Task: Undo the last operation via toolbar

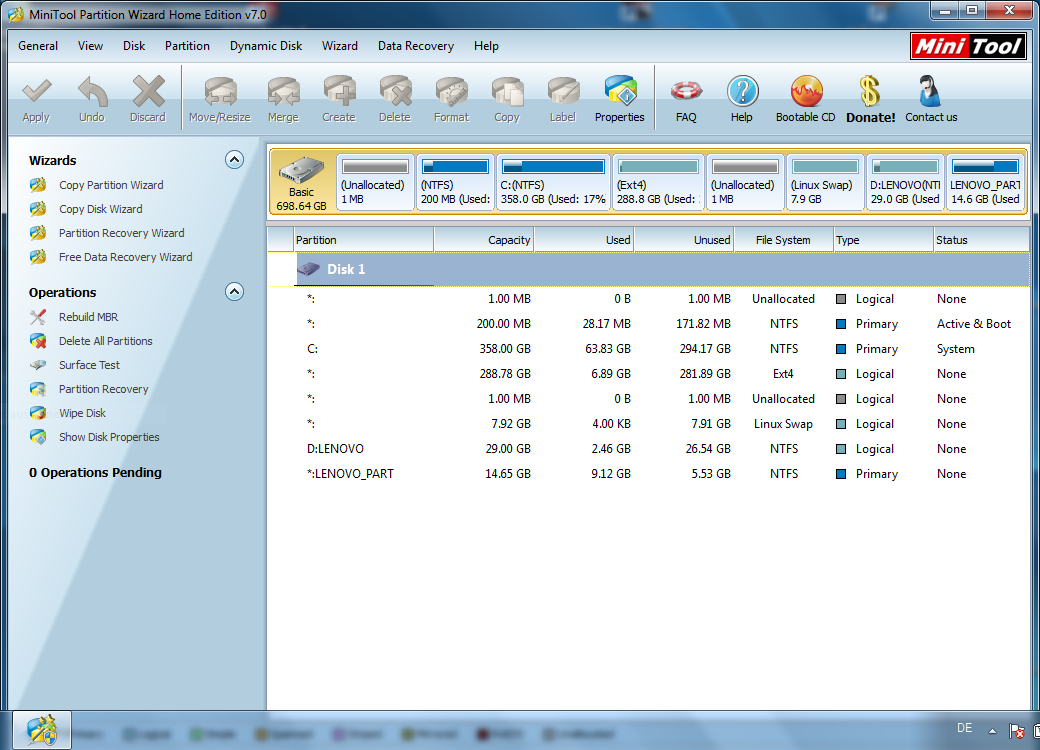Action: [92, 92]
